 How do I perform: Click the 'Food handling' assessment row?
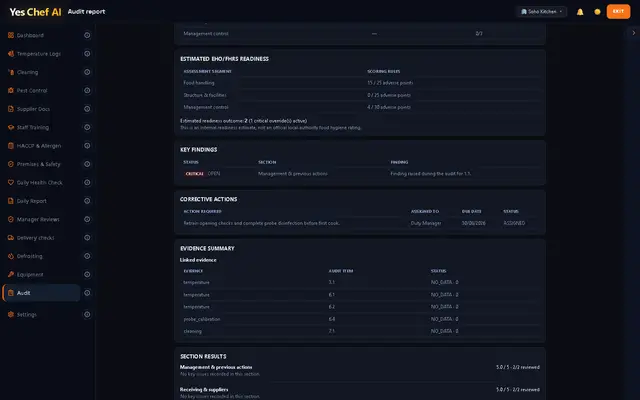360,83
